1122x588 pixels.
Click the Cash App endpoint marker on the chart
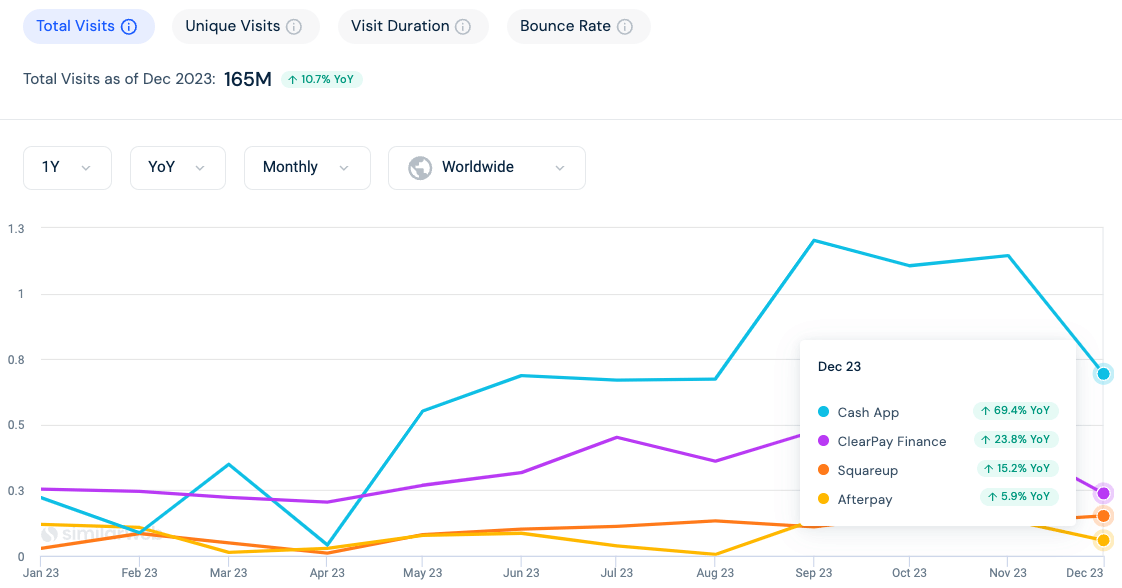pos(1103,373)
